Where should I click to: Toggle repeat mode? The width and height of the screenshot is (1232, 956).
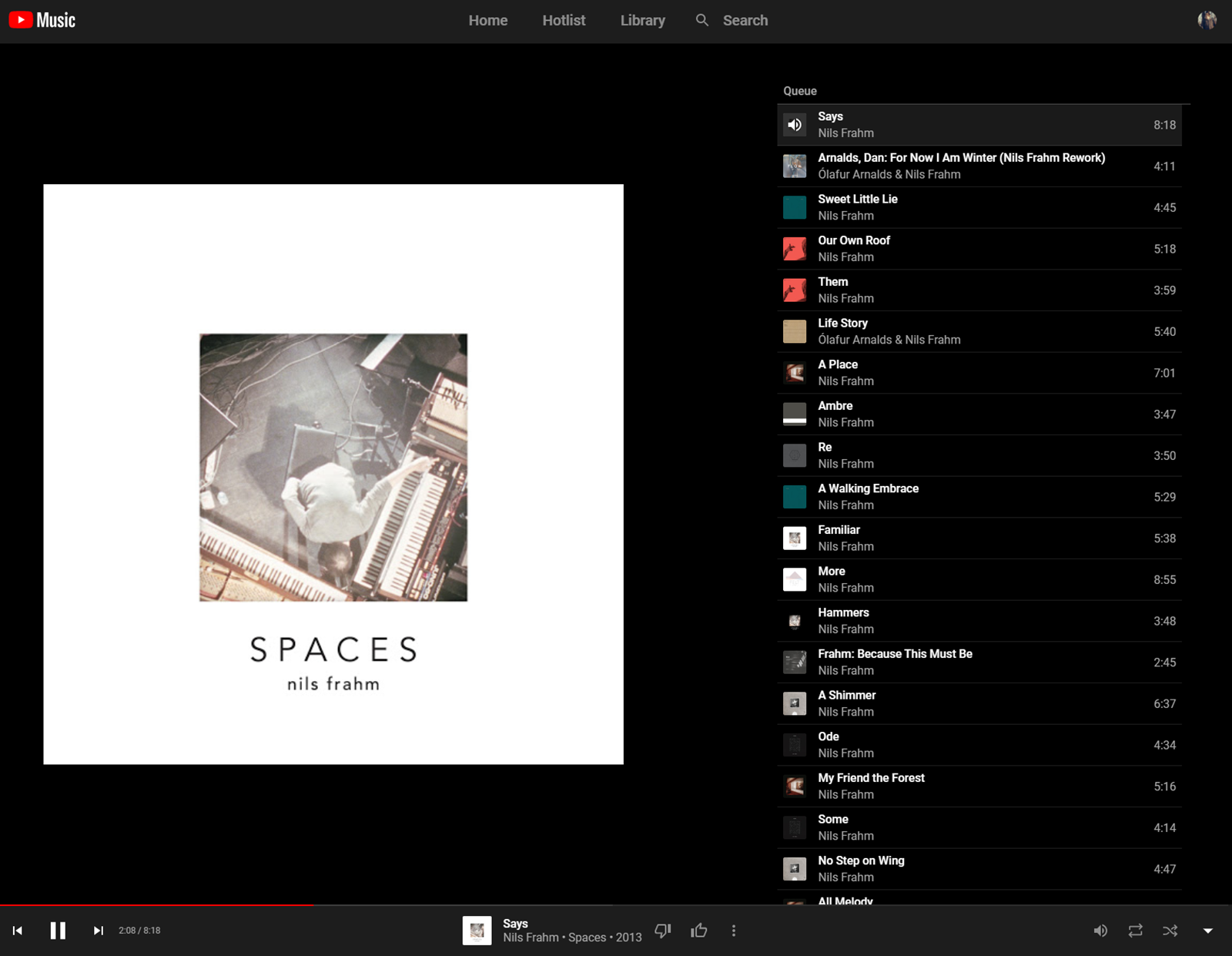pos(1136,931)
